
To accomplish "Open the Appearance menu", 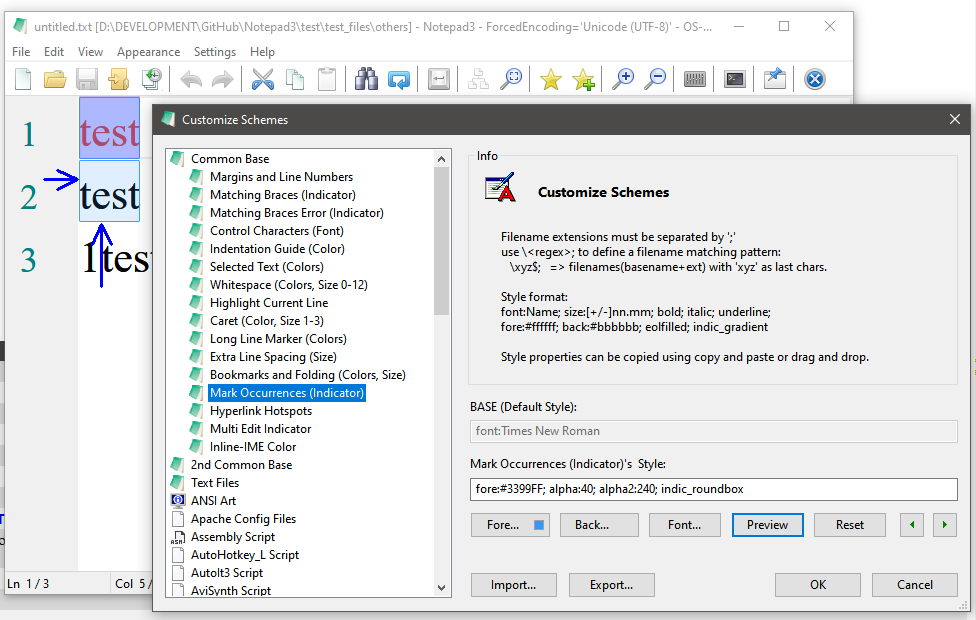I will coord(148,51).
